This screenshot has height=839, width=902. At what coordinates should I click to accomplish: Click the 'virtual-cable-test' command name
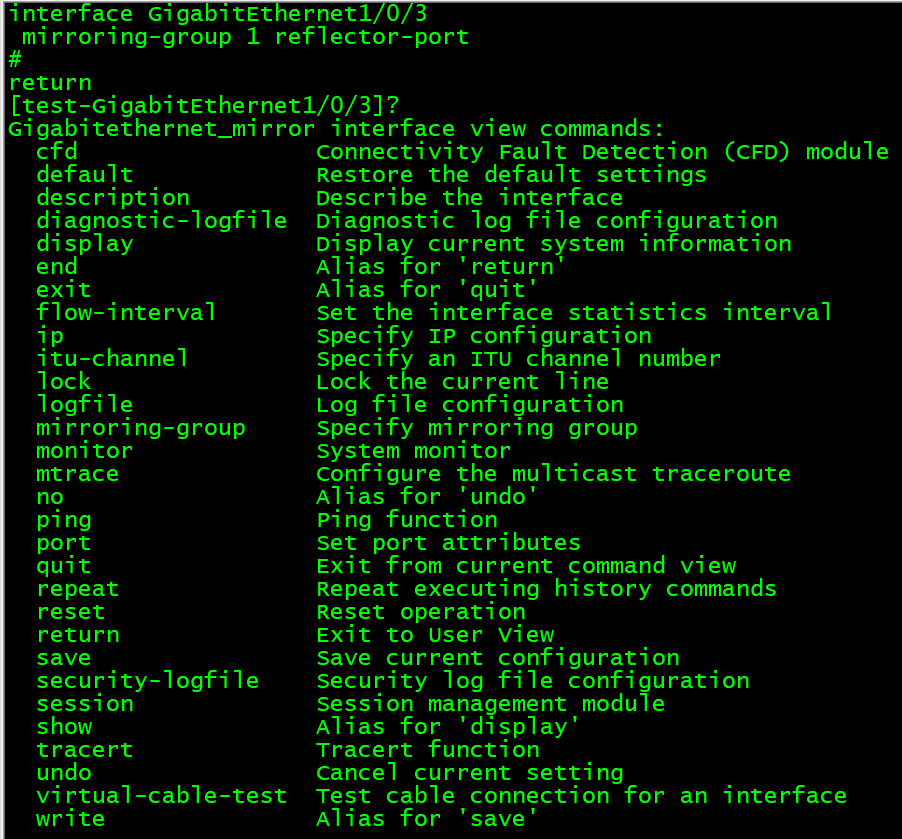point(162,796)
